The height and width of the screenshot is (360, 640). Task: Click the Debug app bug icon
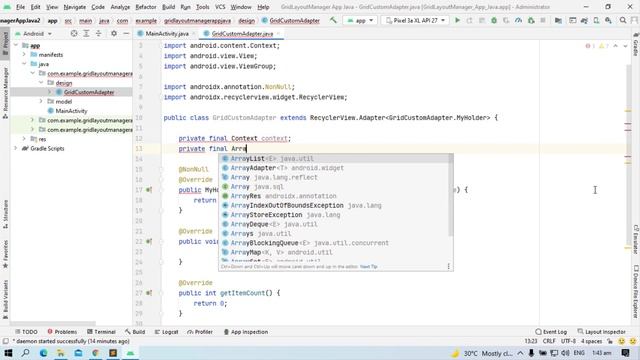[494, 20]
